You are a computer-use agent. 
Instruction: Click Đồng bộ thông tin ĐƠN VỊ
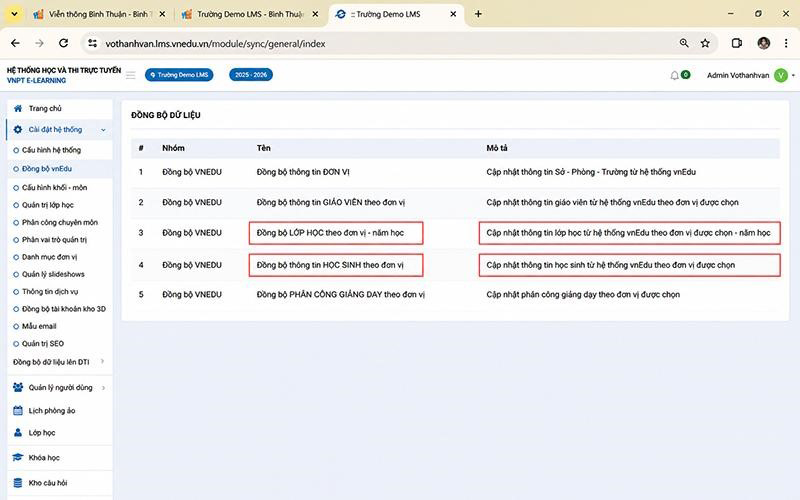click(x=303, y=172)
